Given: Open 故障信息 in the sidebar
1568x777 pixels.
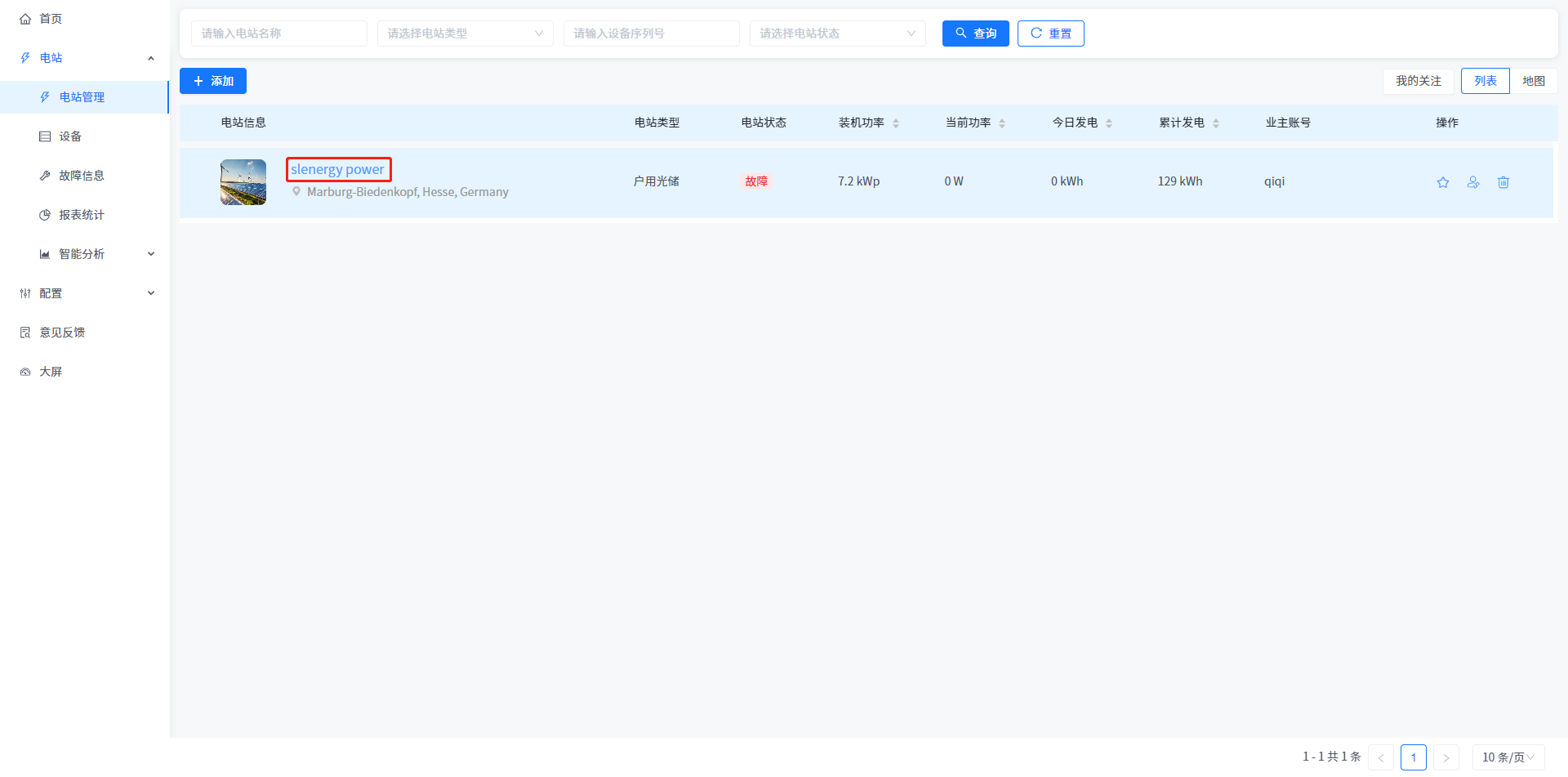Looking at the screenshot, I should (82, 176).
